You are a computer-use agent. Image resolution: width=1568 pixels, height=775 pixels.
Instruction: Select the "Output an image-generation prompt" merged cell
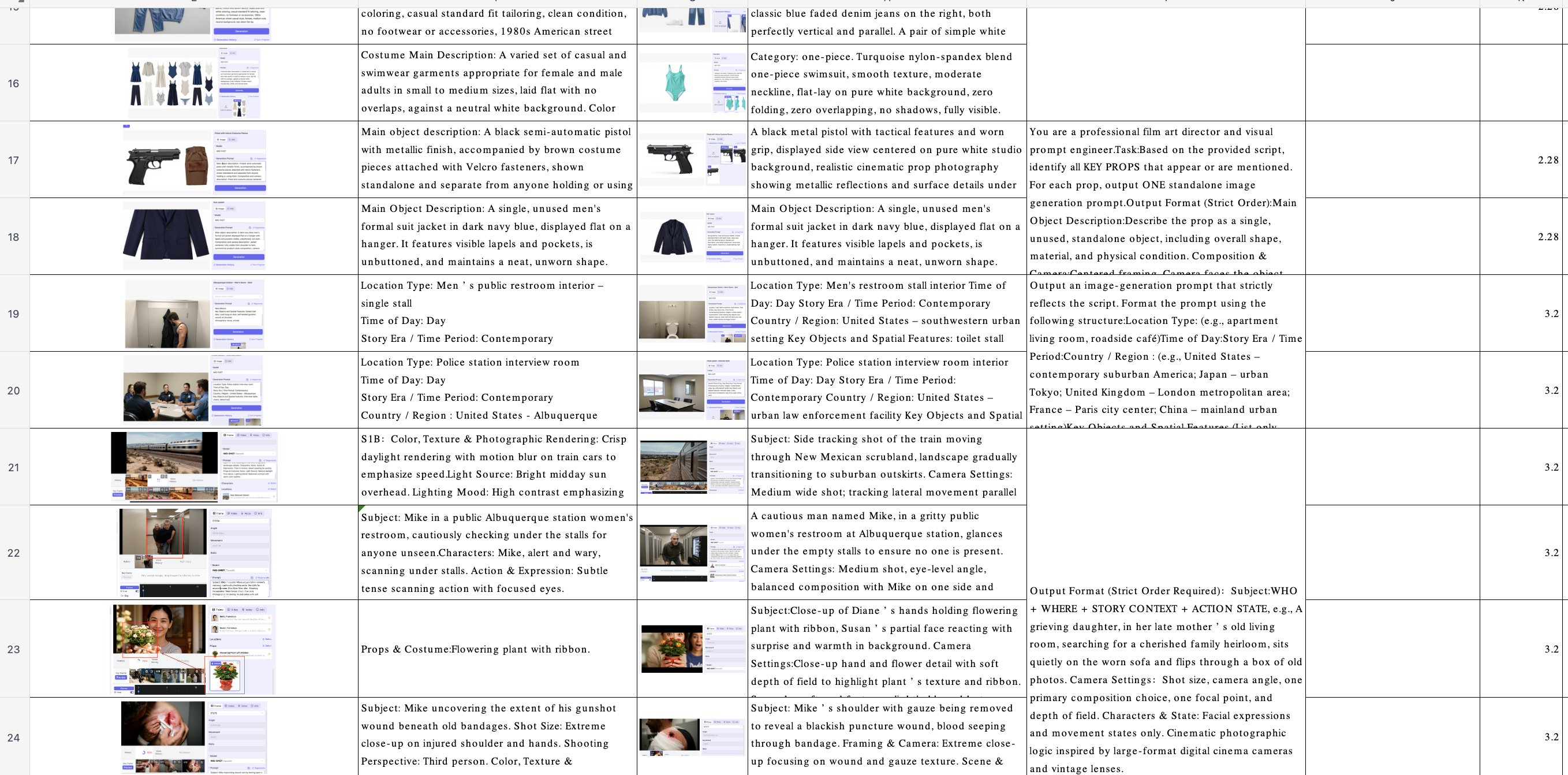pos(1166,351)
